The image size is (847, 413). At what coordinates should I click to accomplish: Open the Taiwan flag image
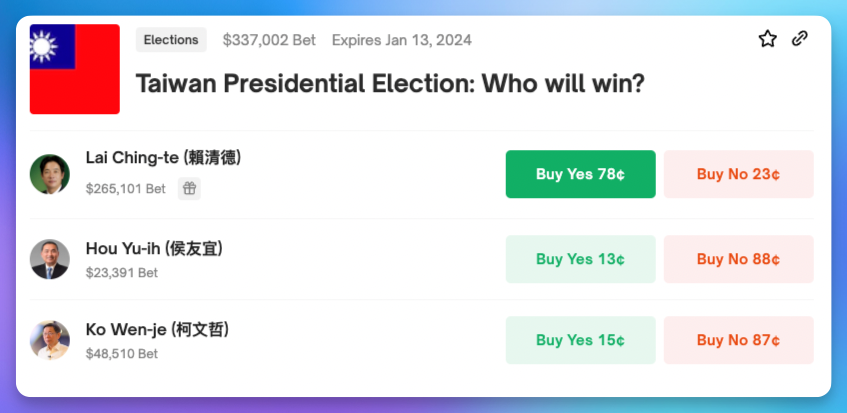tap(75, 69)
